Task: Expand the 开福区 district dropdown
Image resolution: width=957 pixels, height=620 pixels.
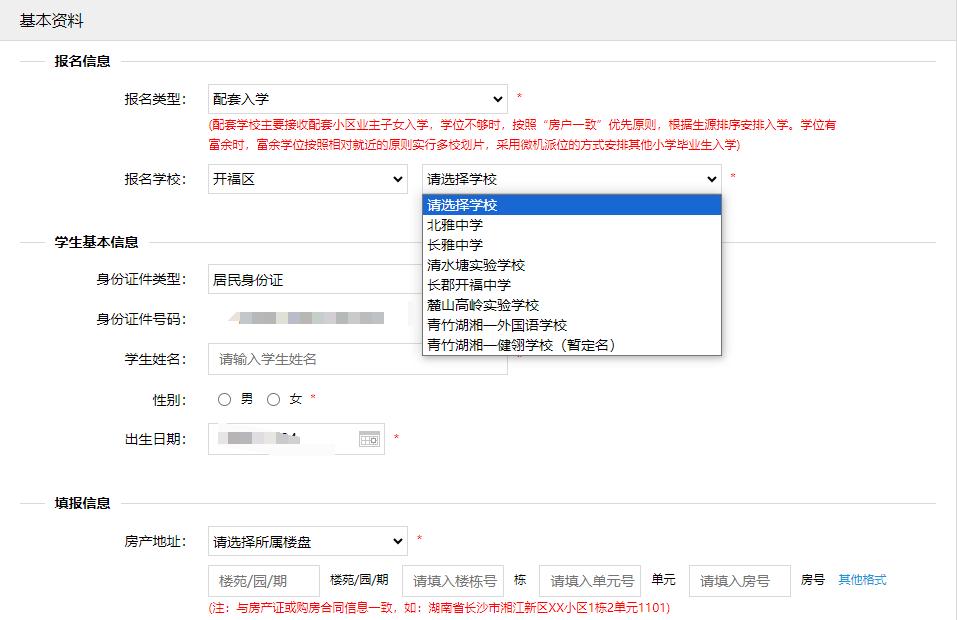Action: click(307, 179)
